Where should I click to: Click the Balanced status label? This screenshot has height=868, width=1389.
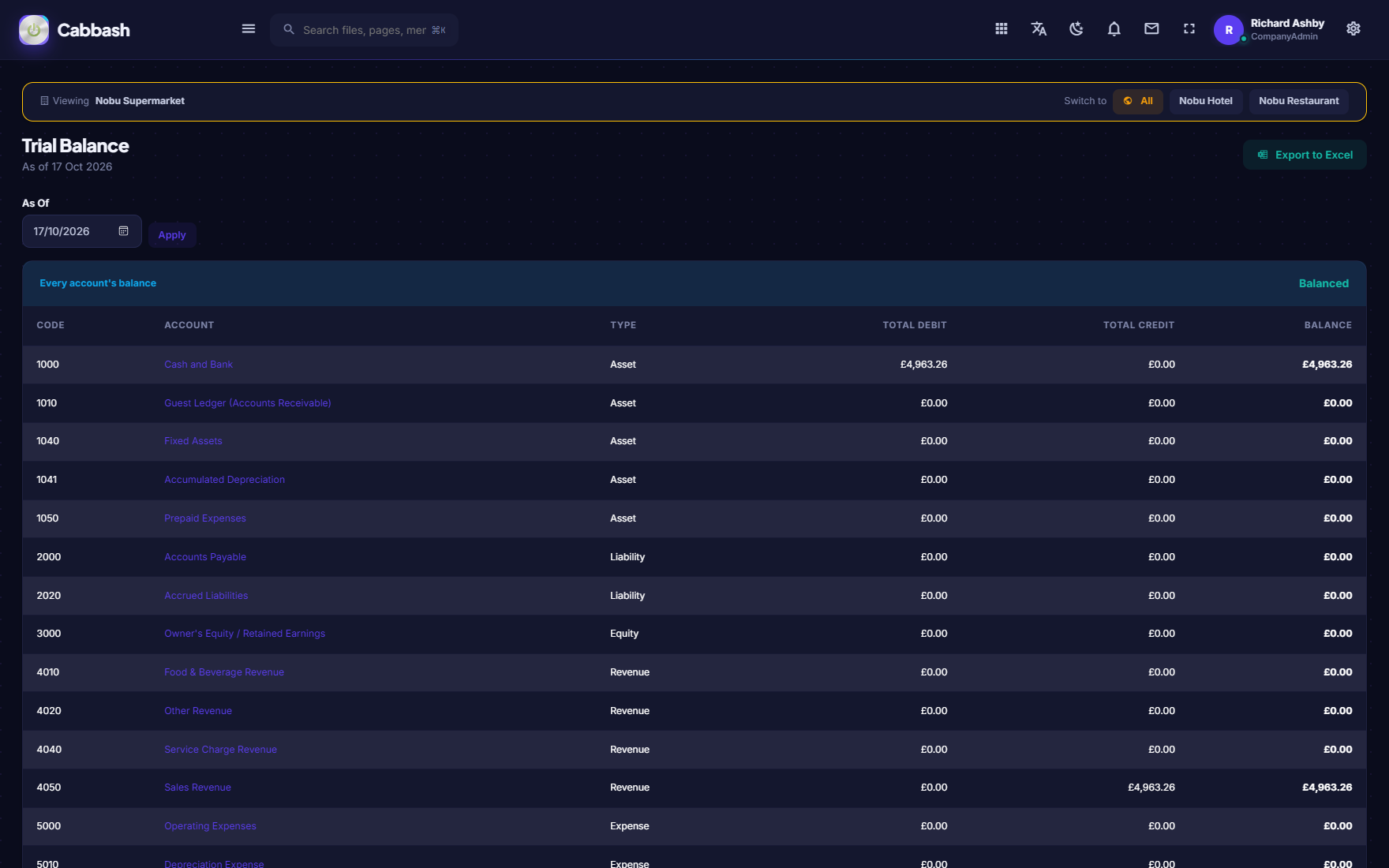[1323, 283]
